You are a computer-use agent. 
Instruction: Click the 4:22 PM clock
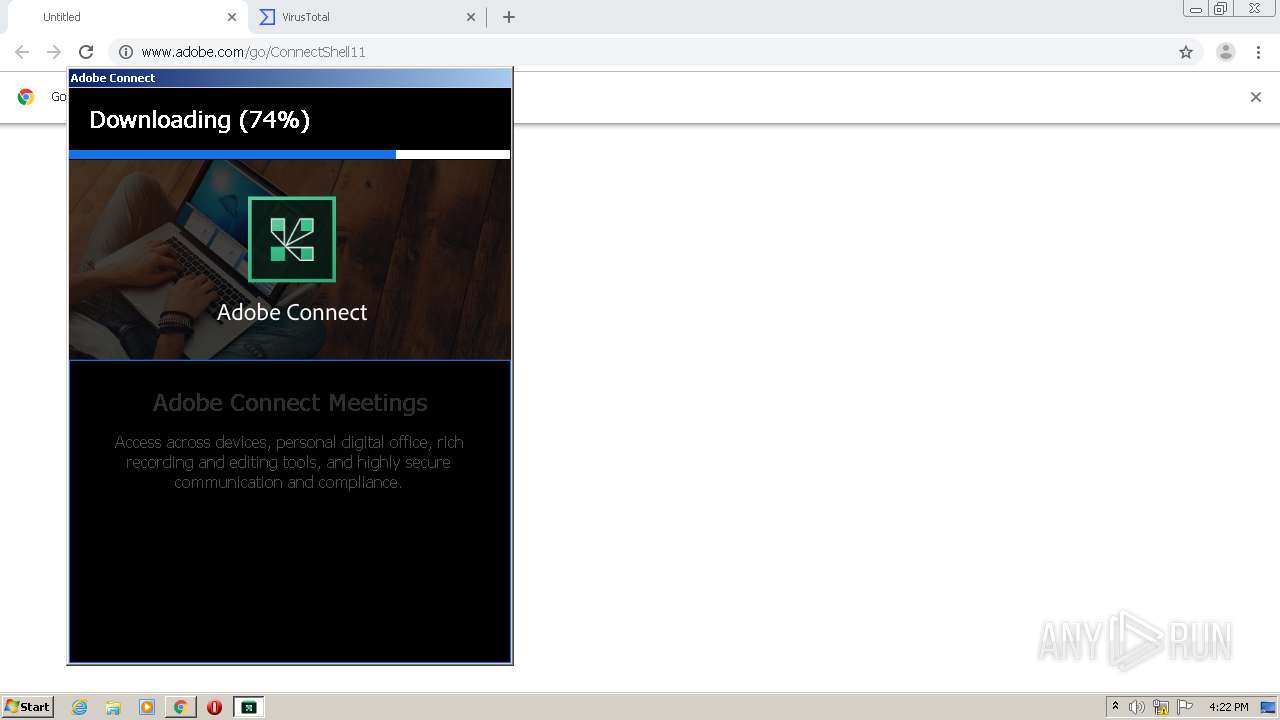pos(1228,707)
